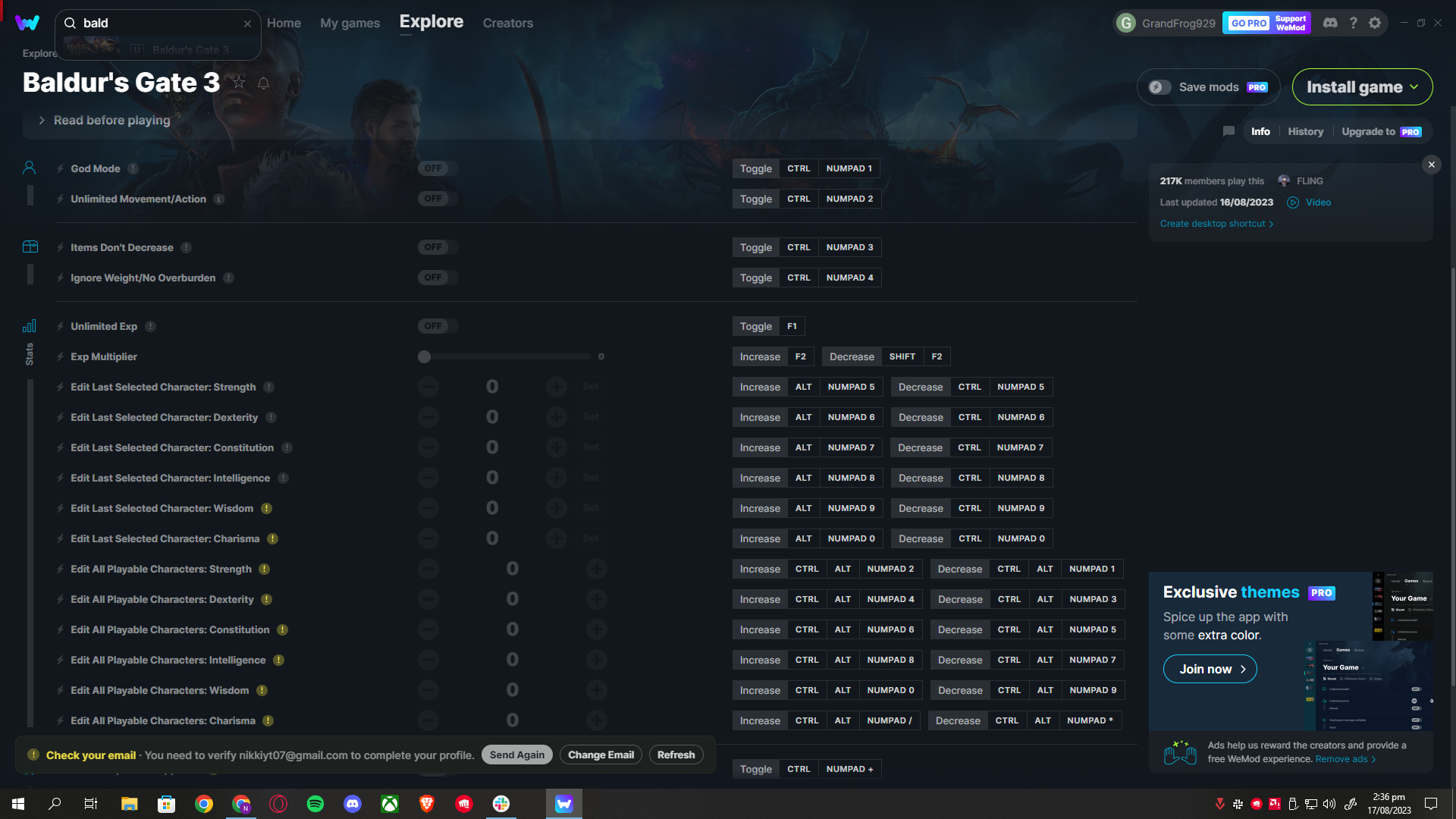Click the value field for Last Selected Wisdom
The image size is (1456, 819).
coord(492,508)
